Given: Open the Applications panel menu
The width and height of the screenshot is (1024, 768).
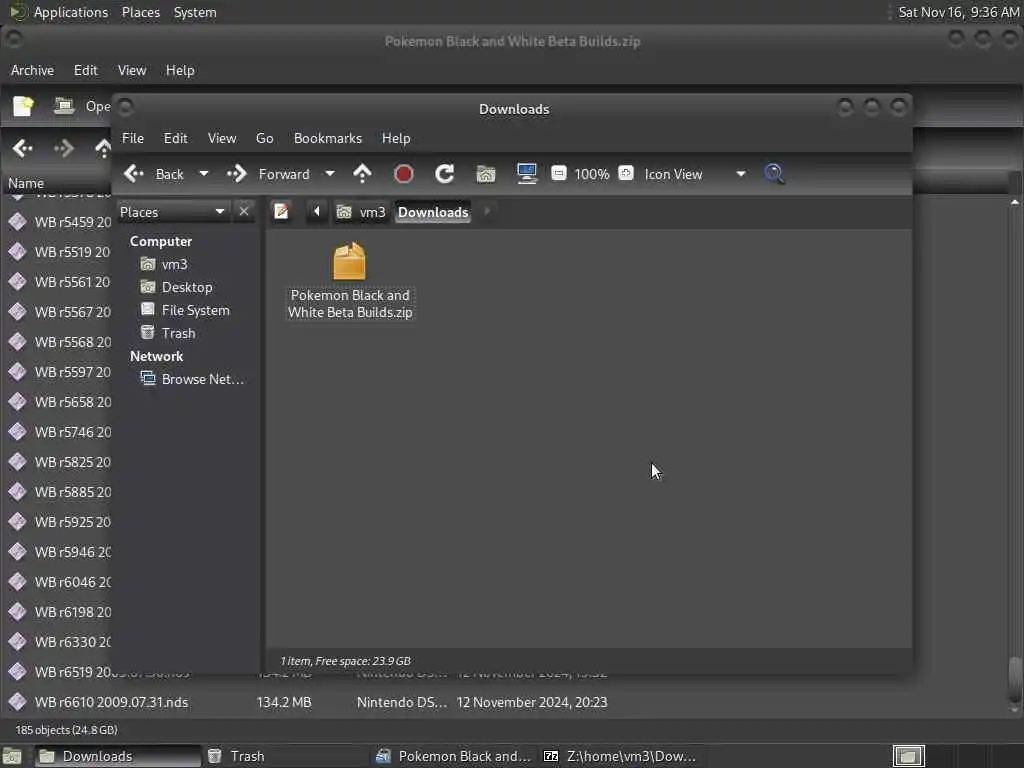Looking at the screenshot, I should [x=59, y=12].
